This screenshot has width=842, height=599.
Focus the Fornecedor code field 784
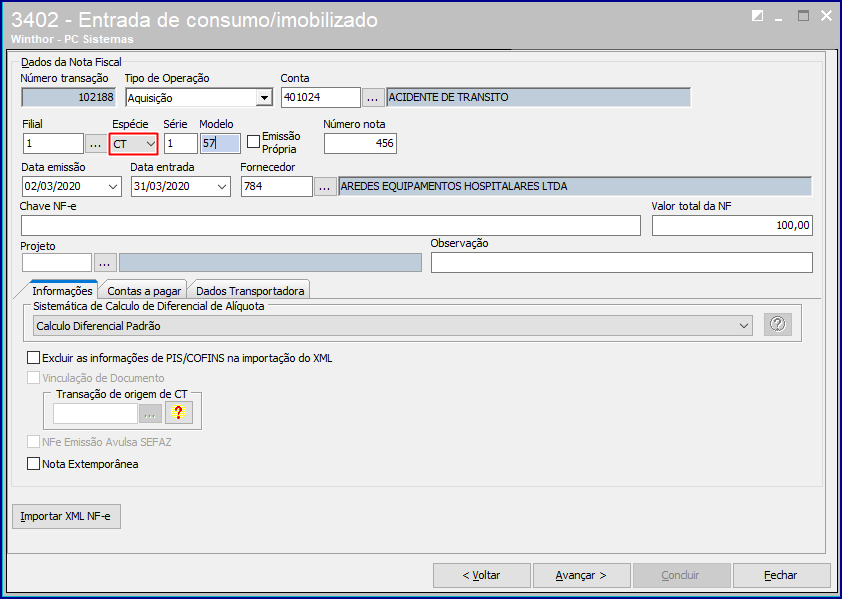(277, 186)
